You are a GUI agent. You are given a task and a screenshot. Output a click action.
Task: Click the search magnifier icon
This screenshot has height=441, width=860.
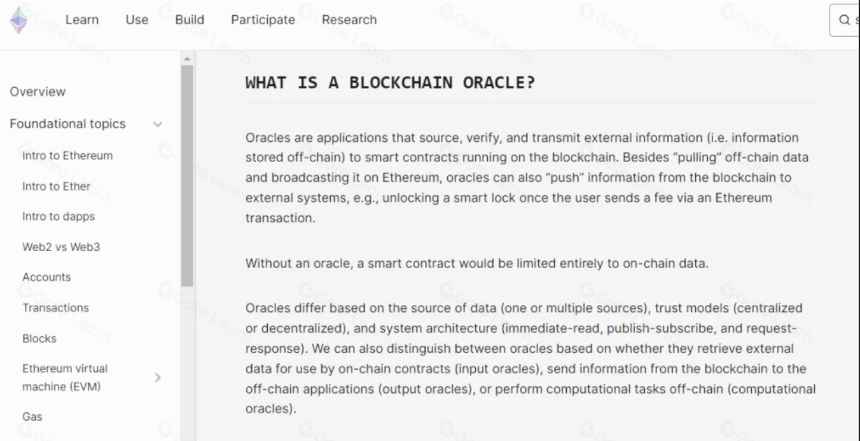tap(844, 20)
